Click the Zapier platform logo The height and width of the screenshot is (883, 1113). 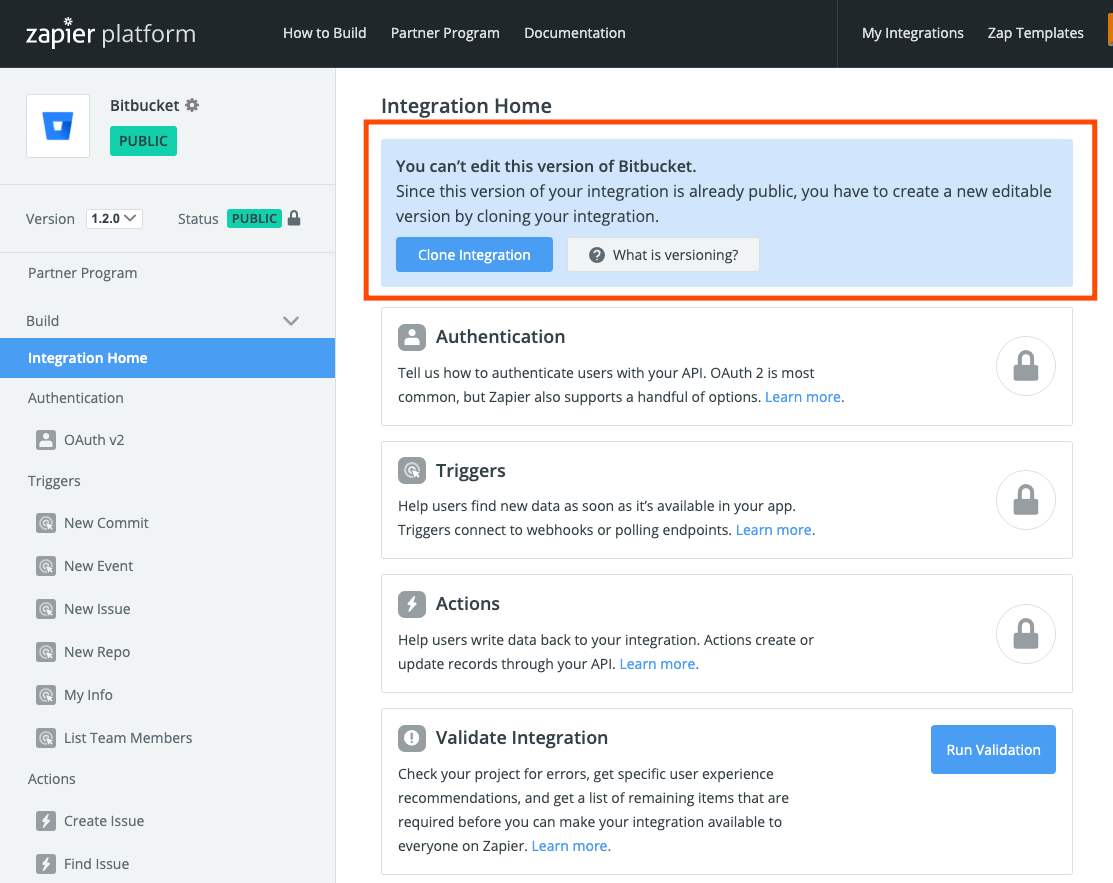coord(111,33)
